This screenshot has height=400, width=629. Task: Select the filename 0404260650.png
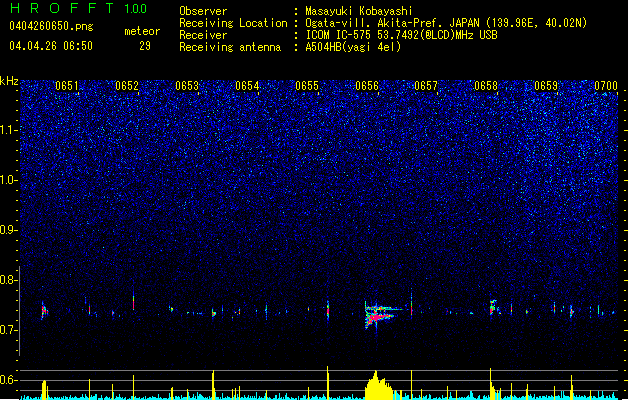click(51, 26)
